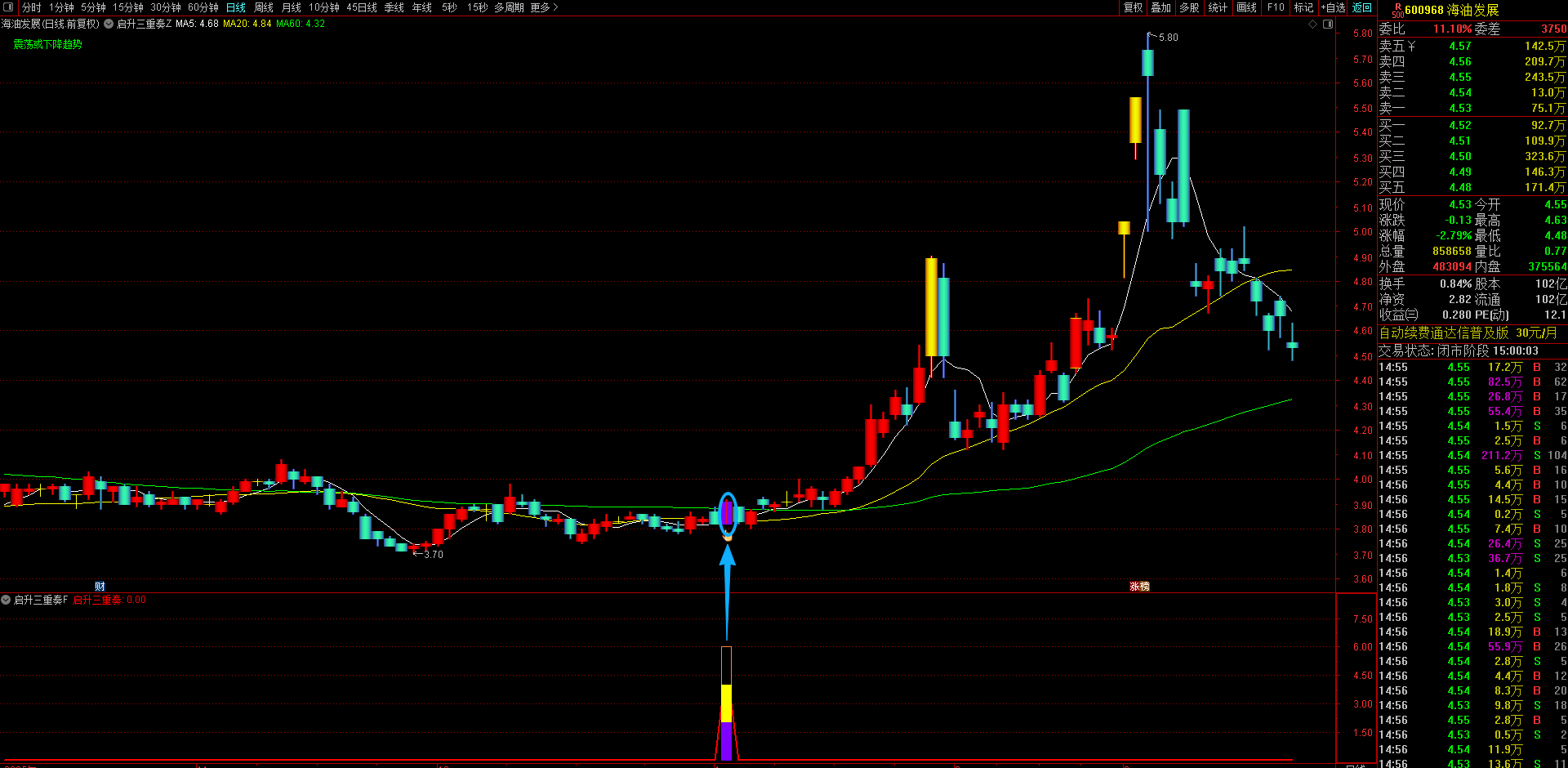Select the 5秒 period
Image resolution: width=1568 pixels, height=768 pixels.
450,7
